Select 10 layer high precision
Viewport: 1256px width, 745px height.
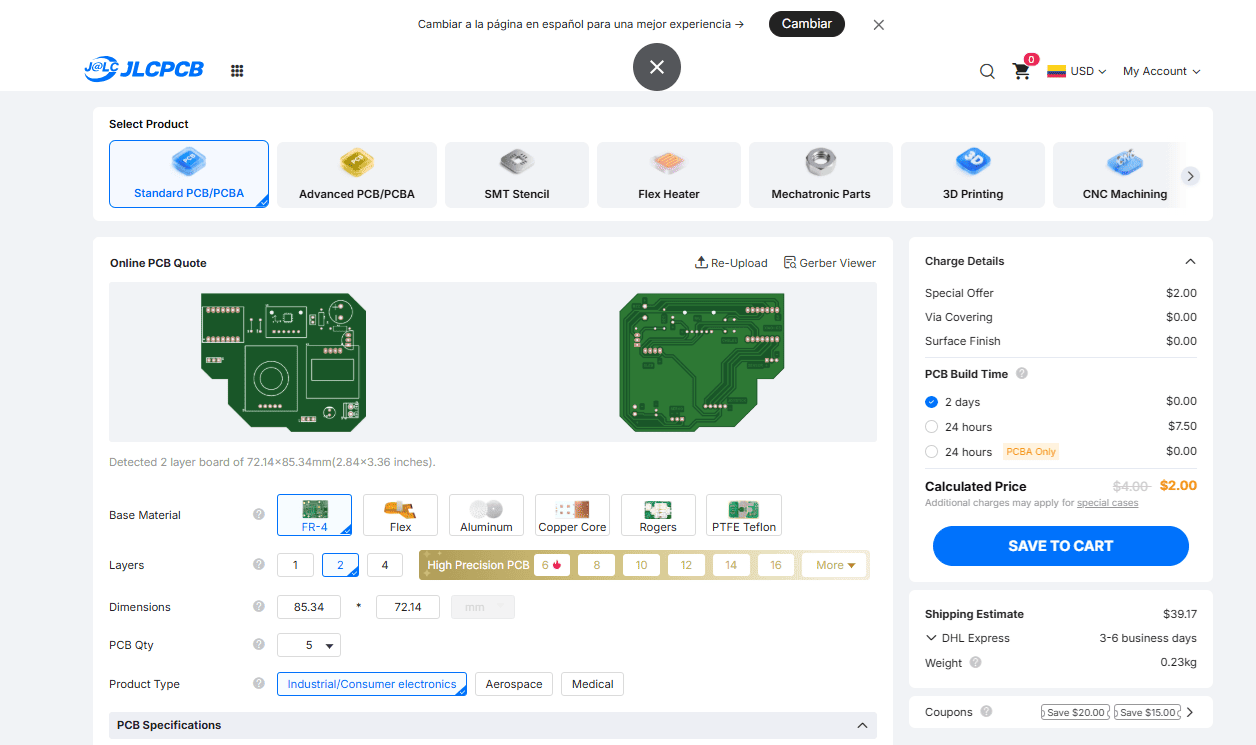(x=641, y=565)
